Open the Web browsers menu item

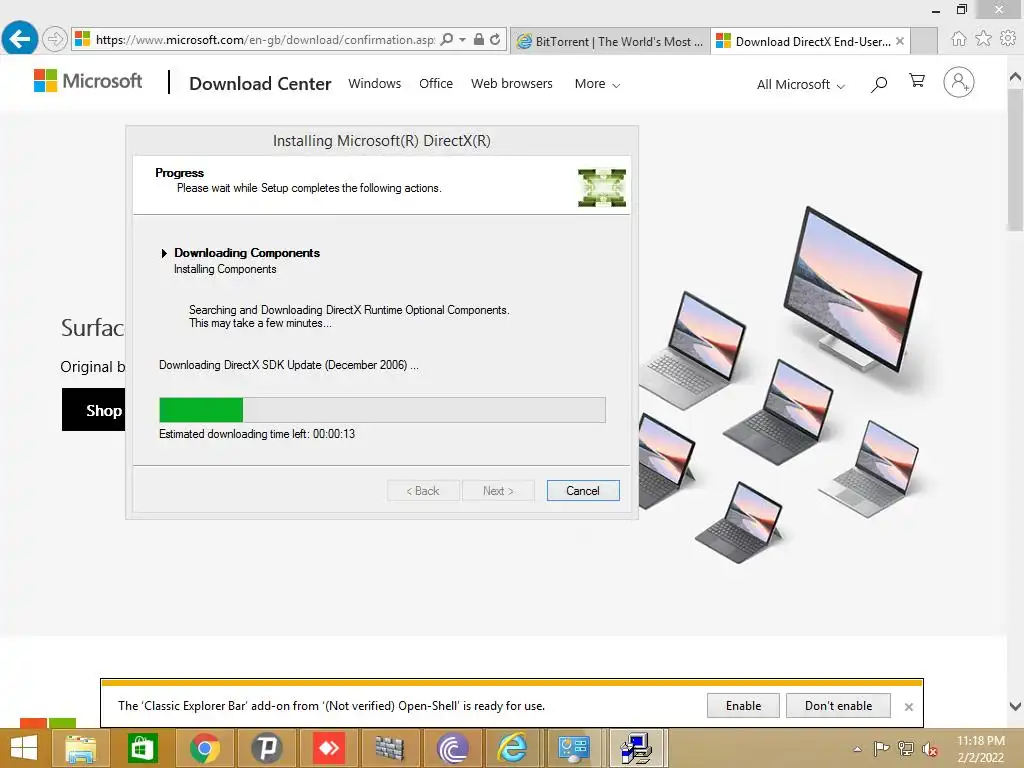click(x=512, y=84)
